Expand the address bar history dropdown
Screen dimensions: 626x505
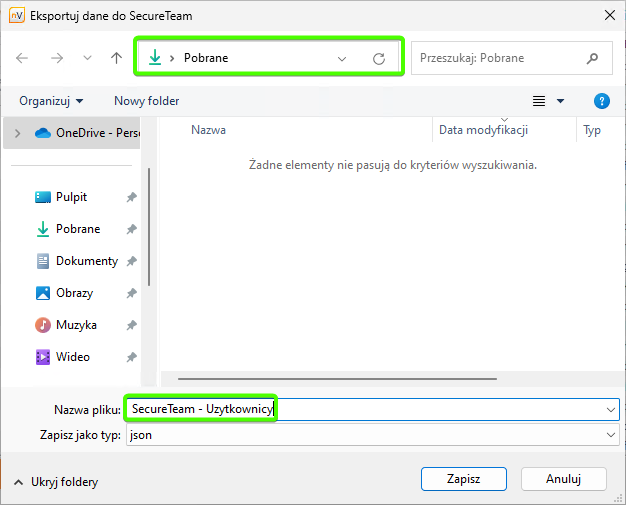pyautogui.click(x=342, y=59)
